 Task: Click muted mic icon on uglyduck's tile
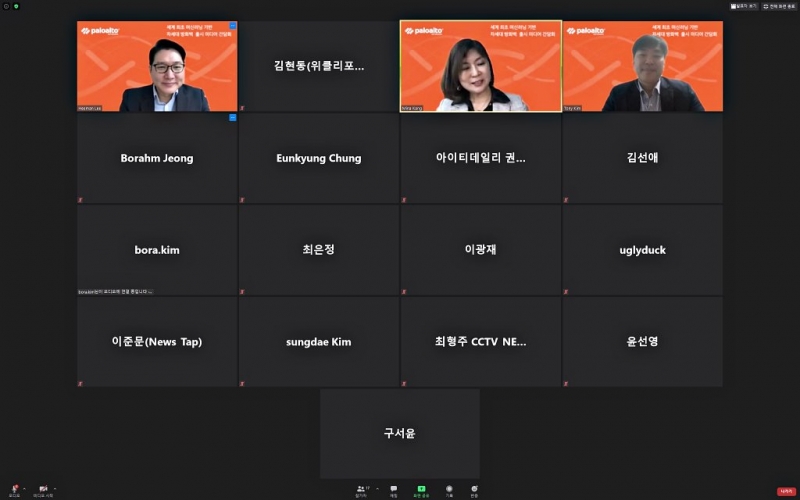[x=566, y=292]
